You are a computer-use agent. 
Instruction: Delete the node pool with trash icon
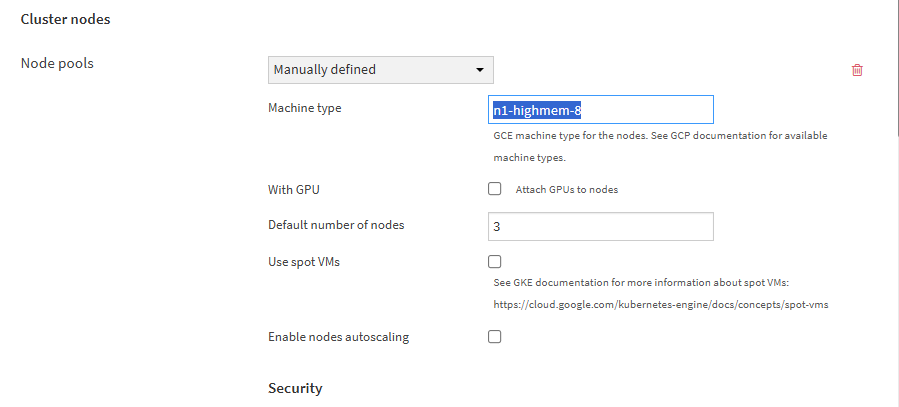click(x=857, y=70)
